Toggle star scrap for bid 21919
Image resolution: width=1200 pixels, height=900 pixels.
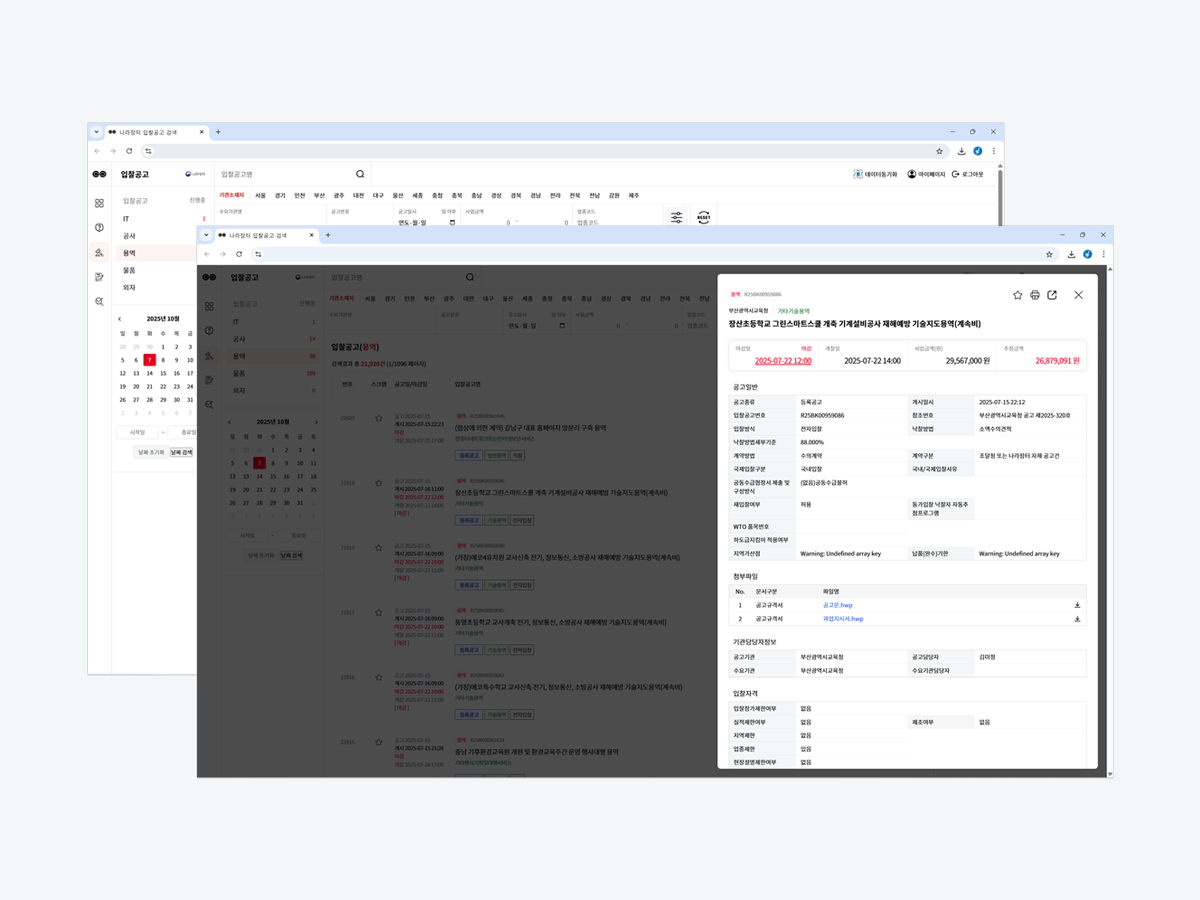click(378, 483)
